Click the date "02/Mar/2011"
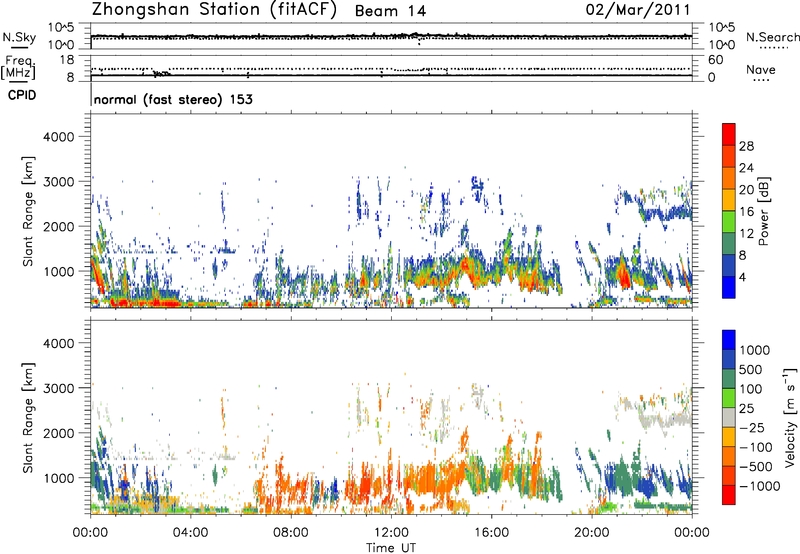The height and width of the screenshot is (554, 800). (638, 10)
